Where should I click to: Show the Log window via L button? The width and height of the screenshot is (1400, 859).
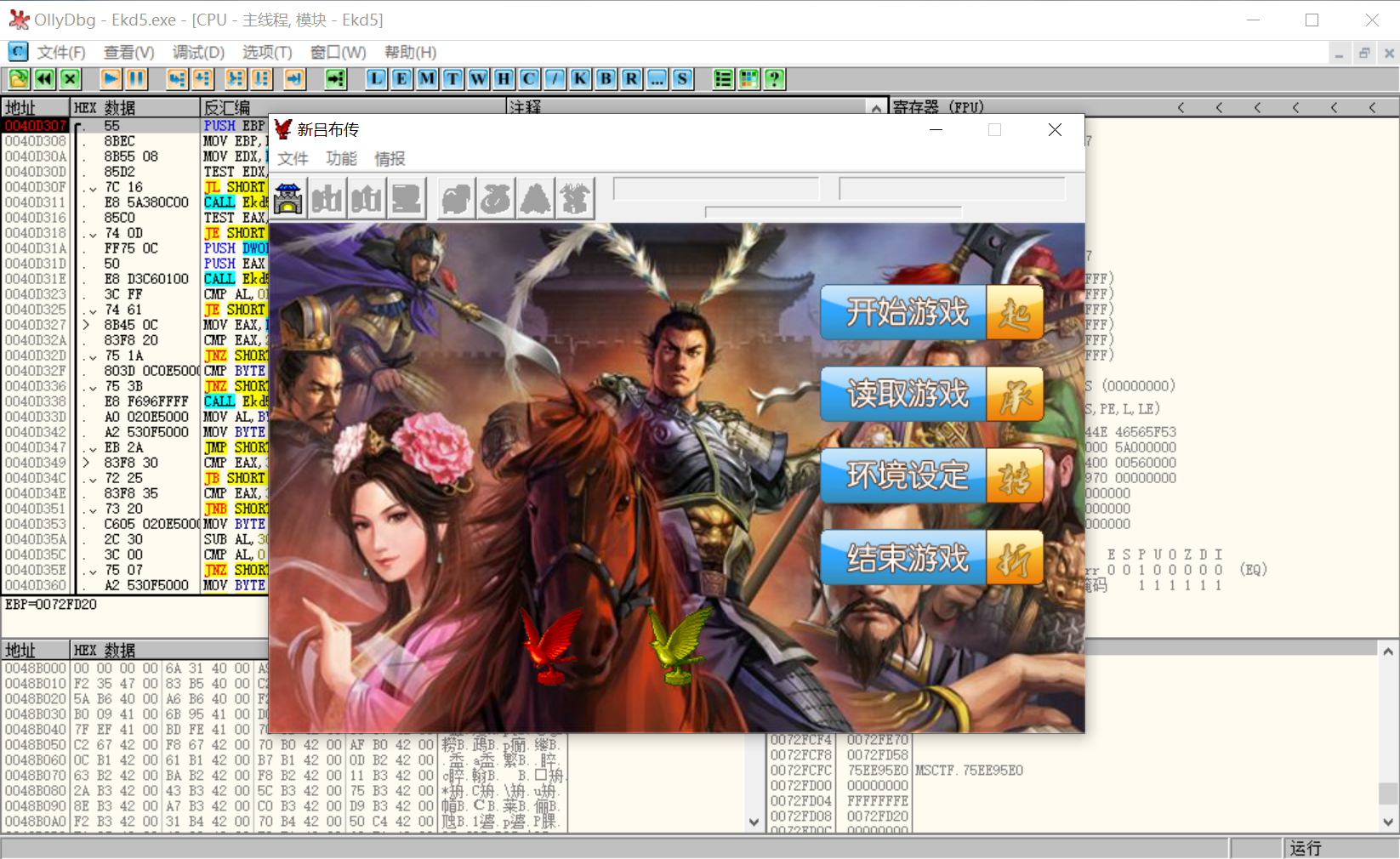click(376, 79)
